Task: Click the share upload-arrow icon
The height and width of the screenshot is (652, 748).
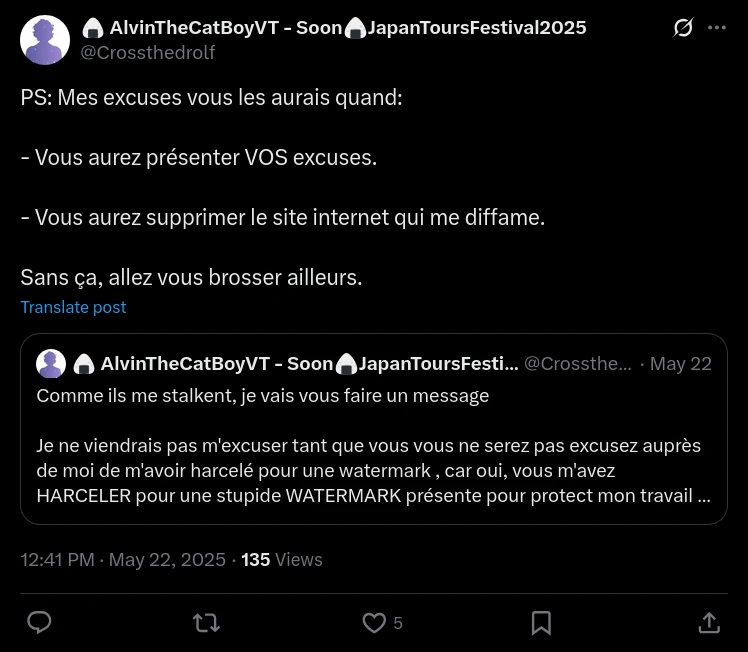Action: pos(709,623)
